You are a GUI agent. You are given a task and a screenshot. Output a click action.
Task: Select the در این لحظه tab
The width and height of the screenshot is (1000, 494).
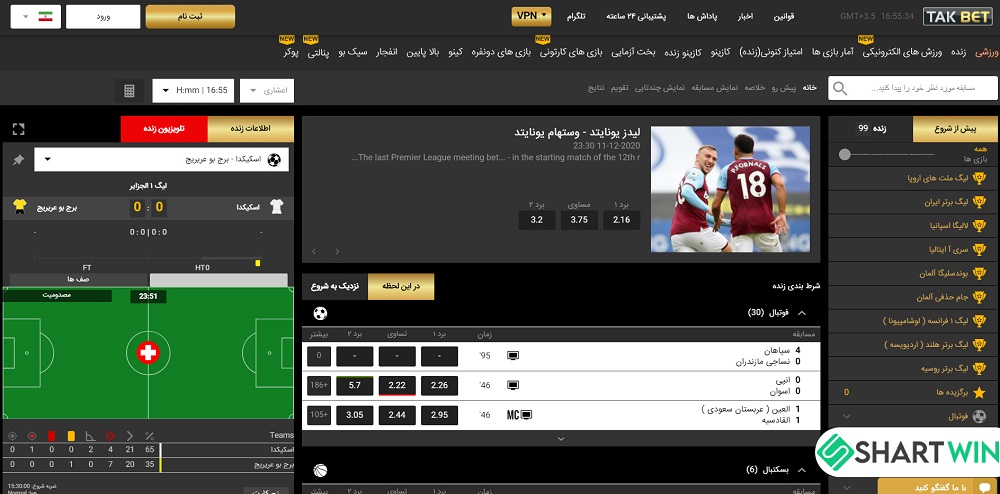401,287
